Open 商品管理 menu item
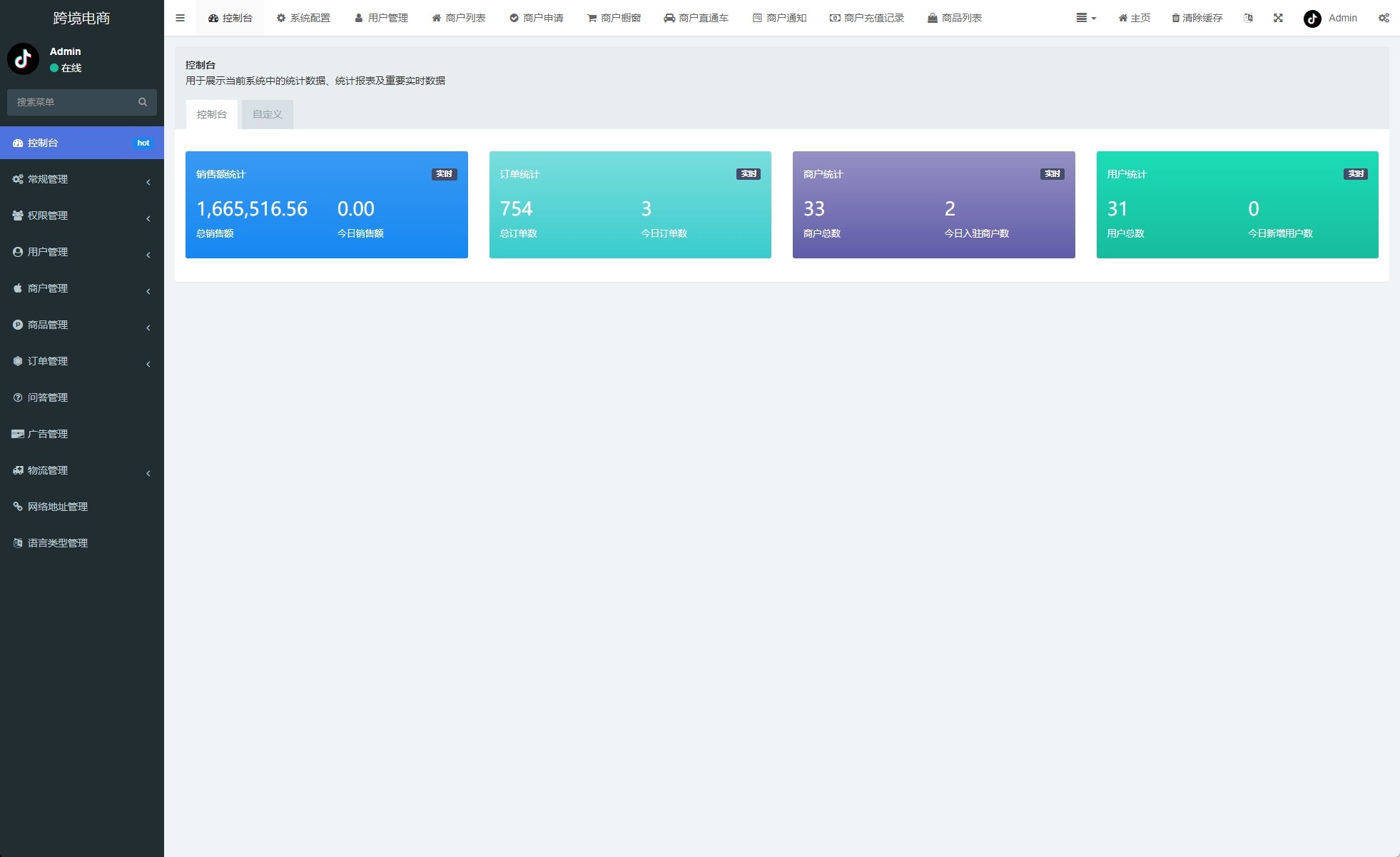1400x857 pixels. 81,324
